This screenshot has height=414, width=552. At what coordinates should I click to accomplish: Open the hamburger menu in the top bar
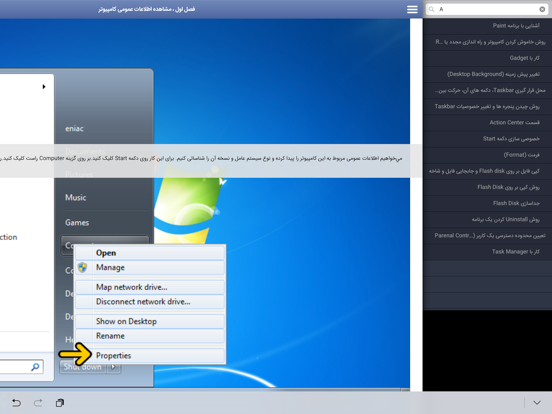click(x=412, y=10)
